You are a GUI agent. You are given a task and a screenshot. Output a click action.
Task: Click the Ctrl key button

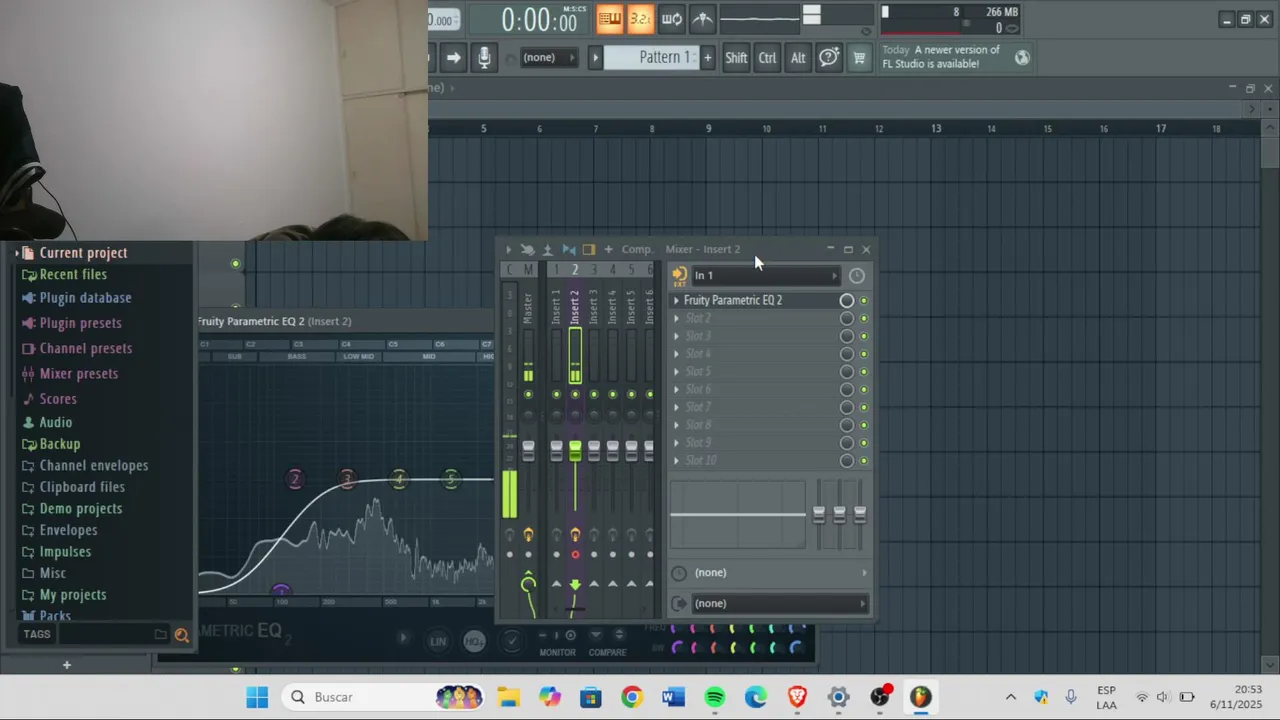point(767,57)
